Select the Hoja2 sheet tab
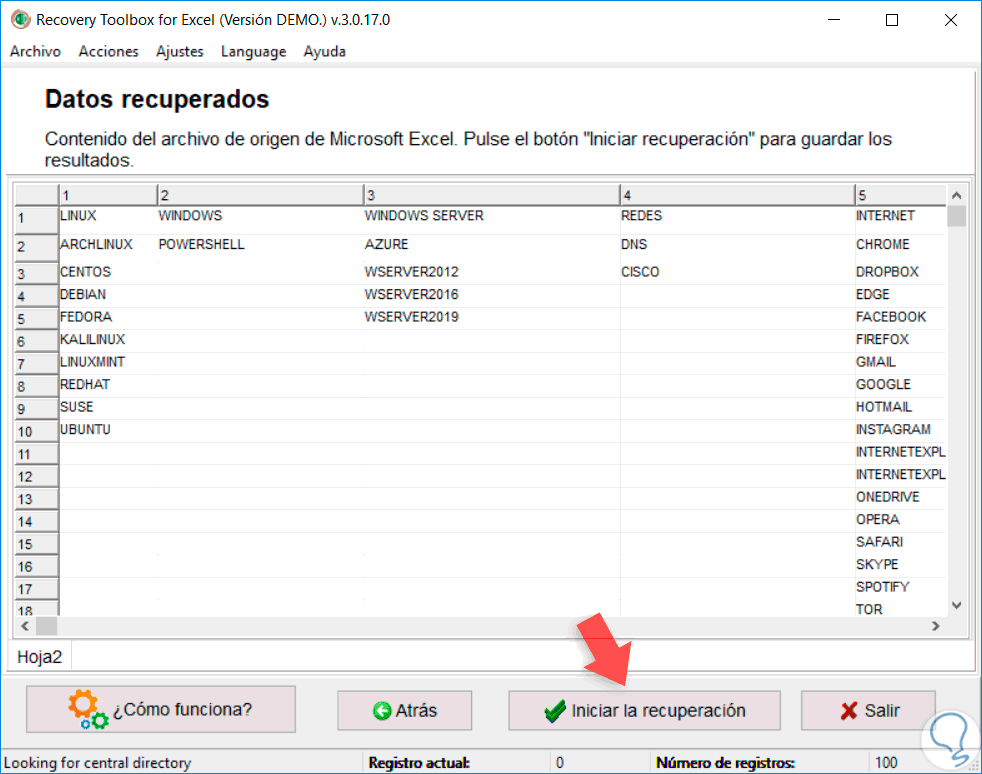 click(39, 657)
